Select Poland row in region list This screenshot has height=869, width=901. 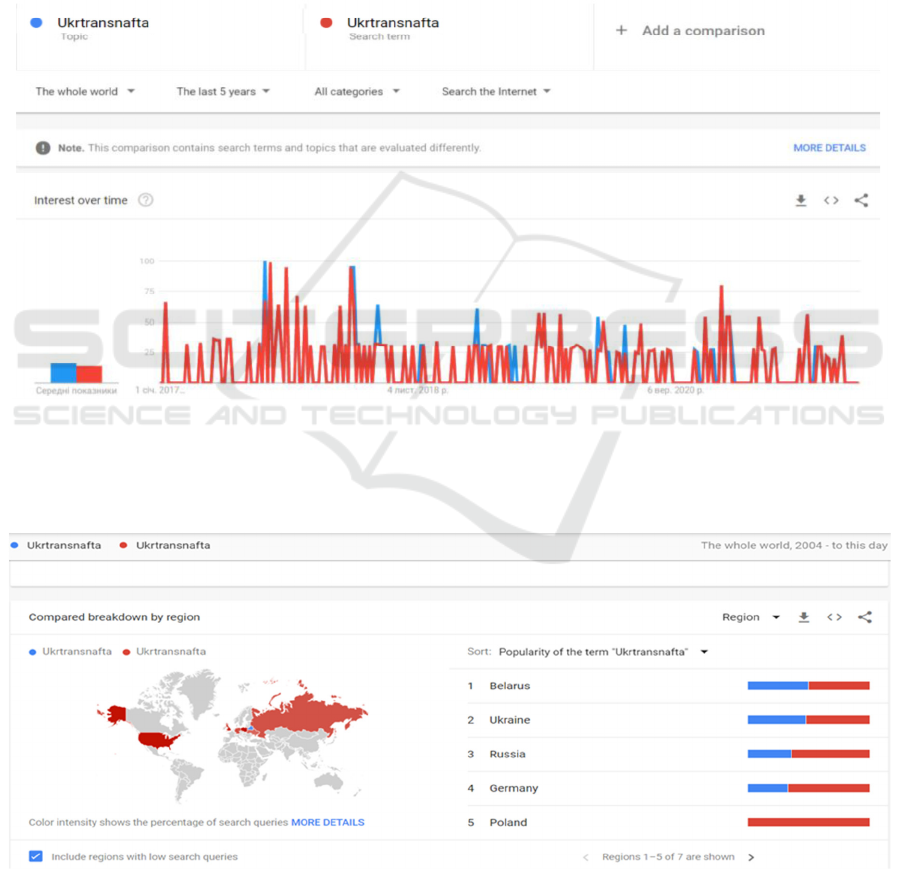coord(669,822)
